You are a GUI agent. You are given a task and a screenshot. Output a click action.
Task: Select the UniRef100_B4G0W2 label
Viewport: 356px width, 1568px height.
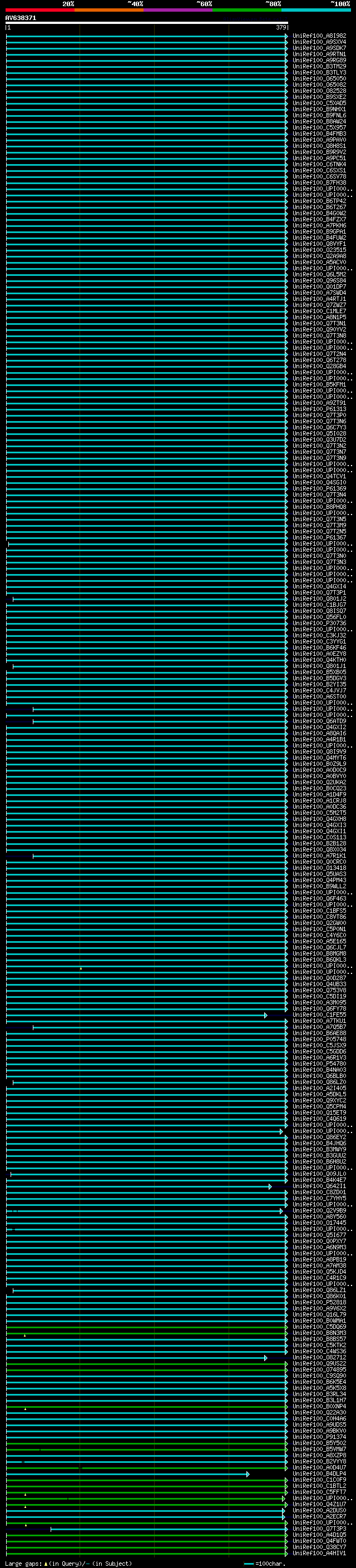319,214
